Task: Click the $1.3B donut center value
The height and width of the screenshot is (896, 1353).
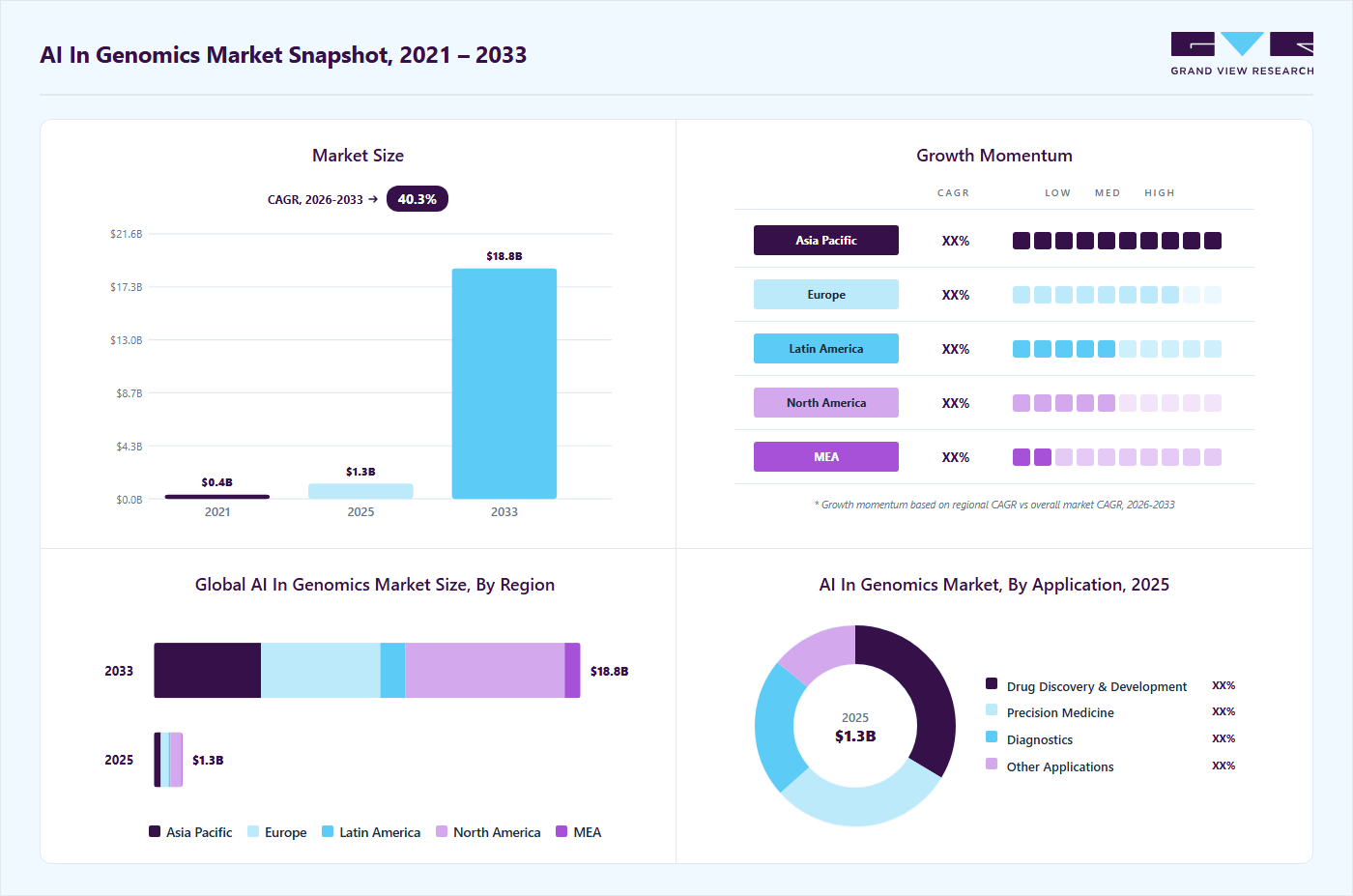Action: coord(855,737)
